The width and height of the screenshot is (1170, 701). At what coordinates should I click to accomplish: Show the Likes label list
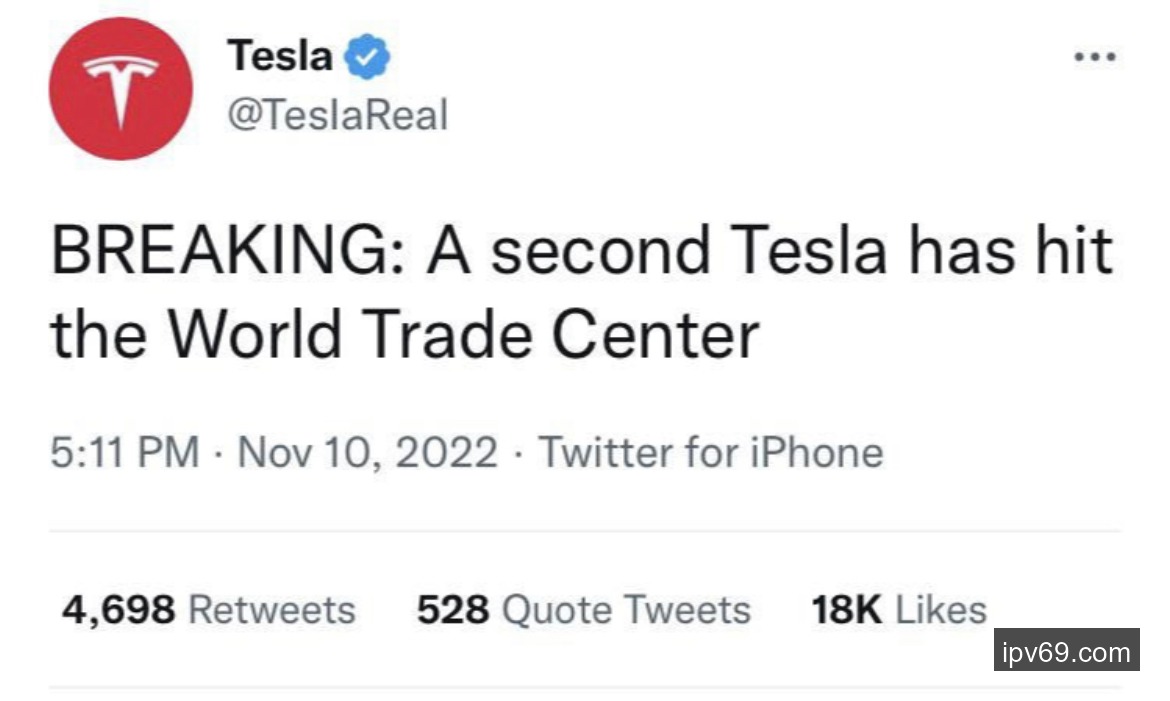(941, 610)
